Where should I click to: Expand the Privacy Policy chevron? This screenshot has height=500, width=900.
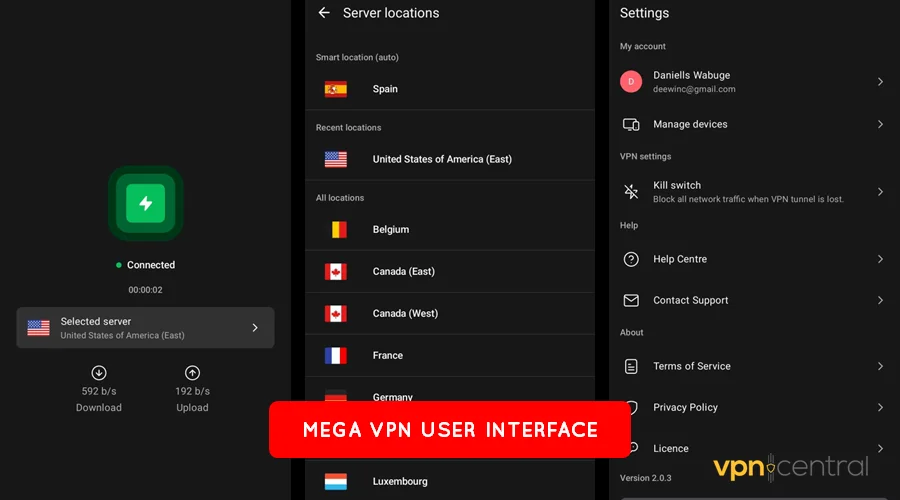pos(880,407)
